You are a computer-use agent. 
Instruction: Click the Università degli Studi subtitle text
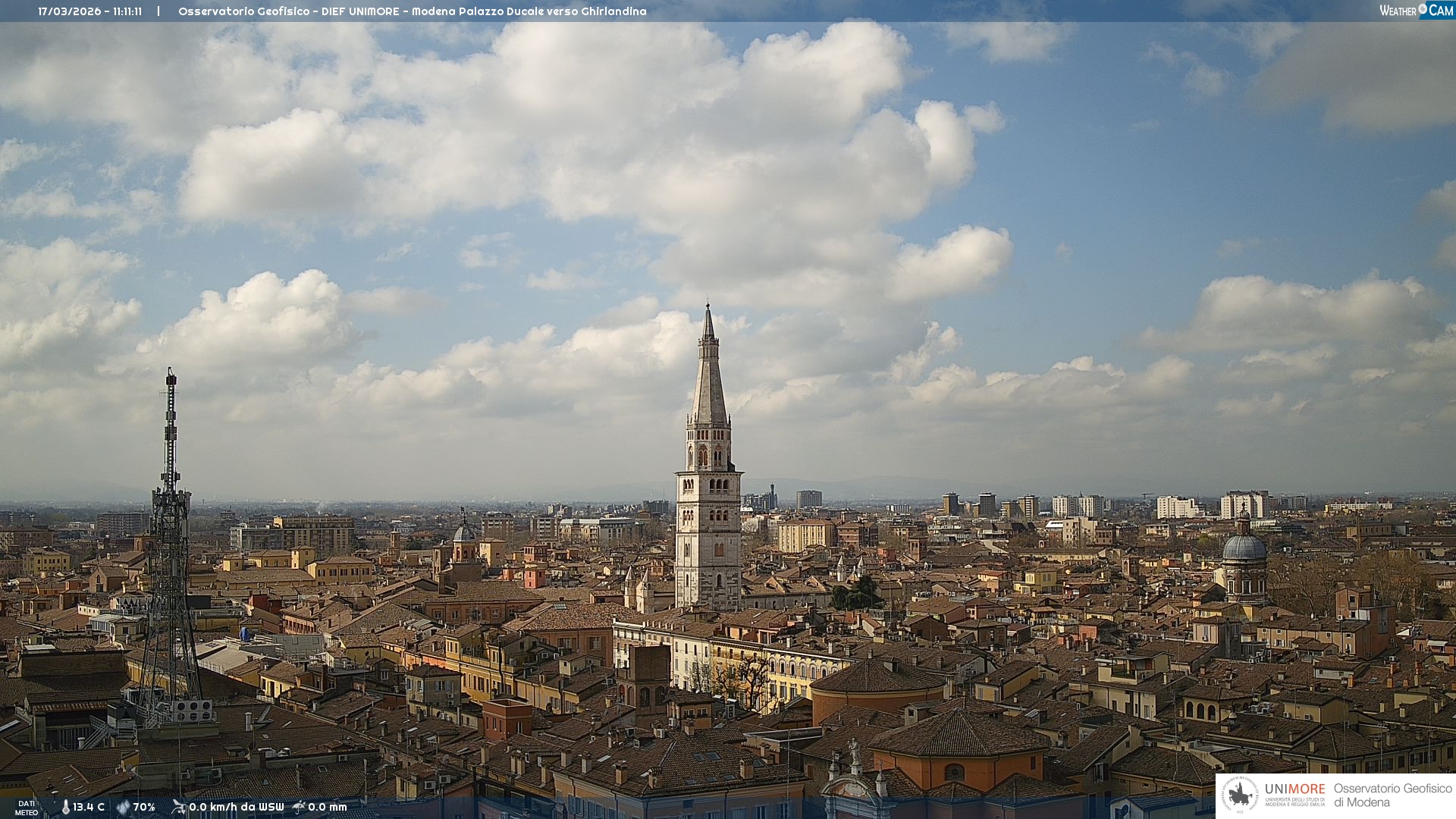point(1294,802)
